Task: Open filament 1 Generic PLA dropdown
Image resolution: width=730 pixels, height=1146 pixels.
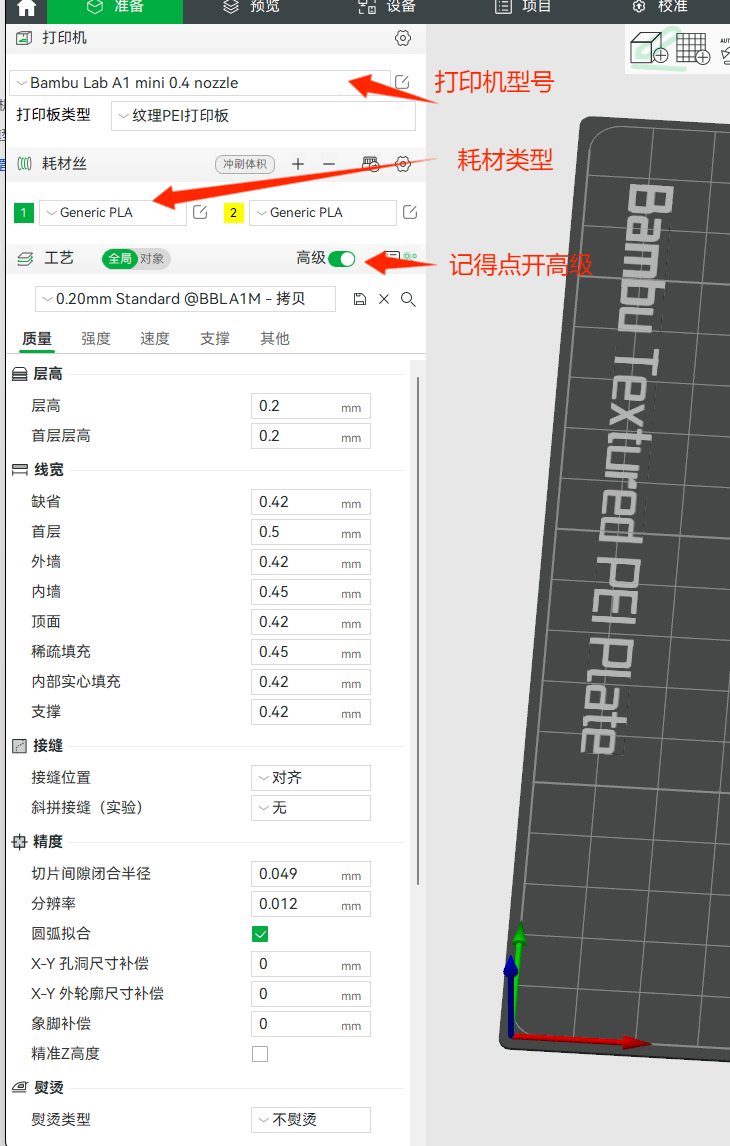Action: pos(113,213)
